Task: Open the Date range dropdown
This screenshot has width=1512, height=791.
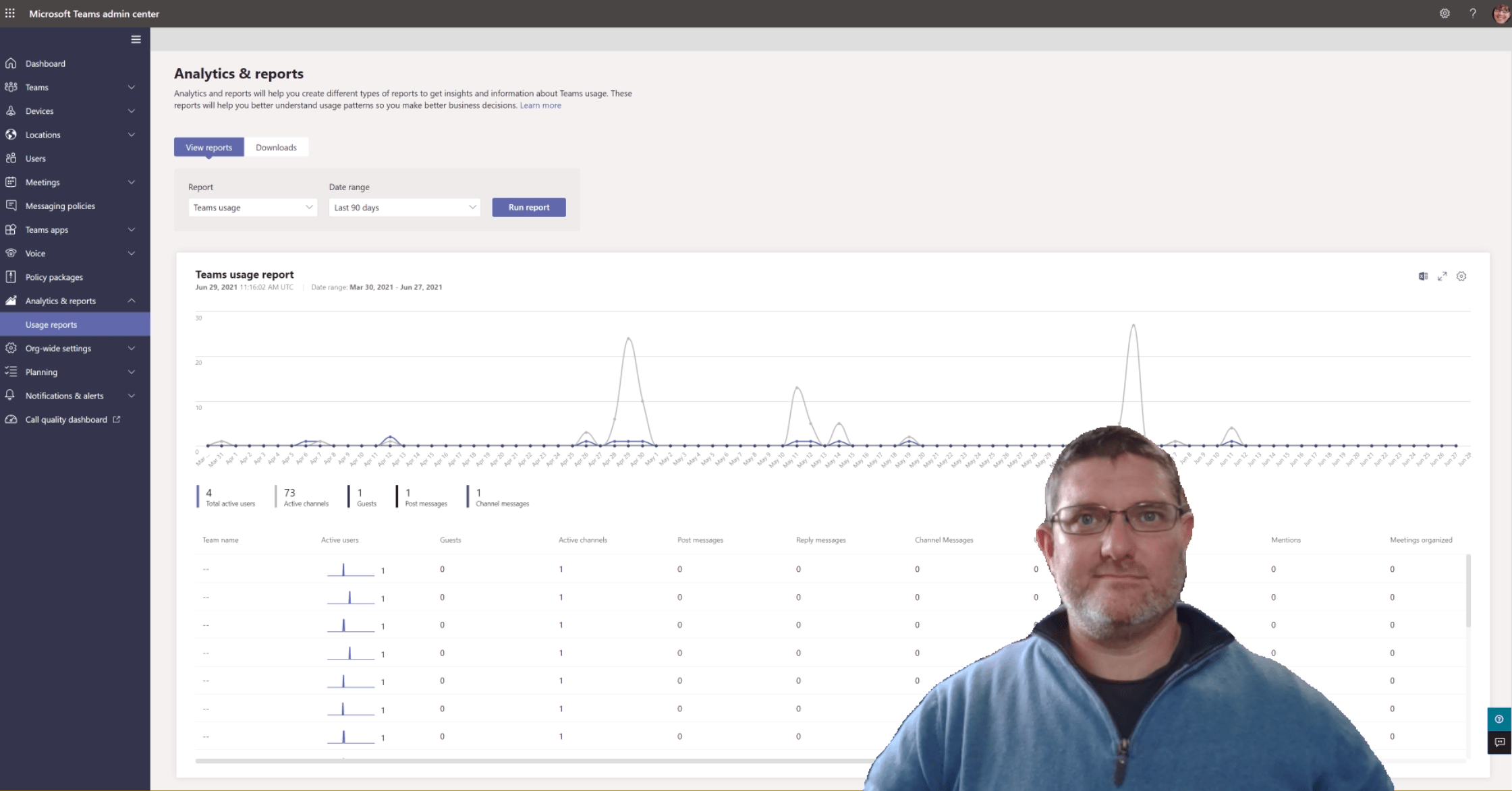Action: 404,208
